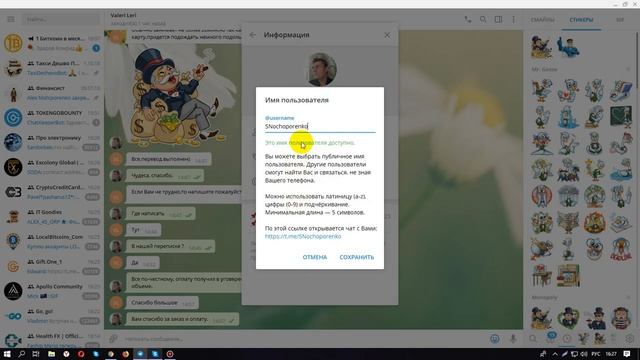Screen dimensions: 640x360
Task: Open the Go, go! chat
Action: tap(52, 316)
